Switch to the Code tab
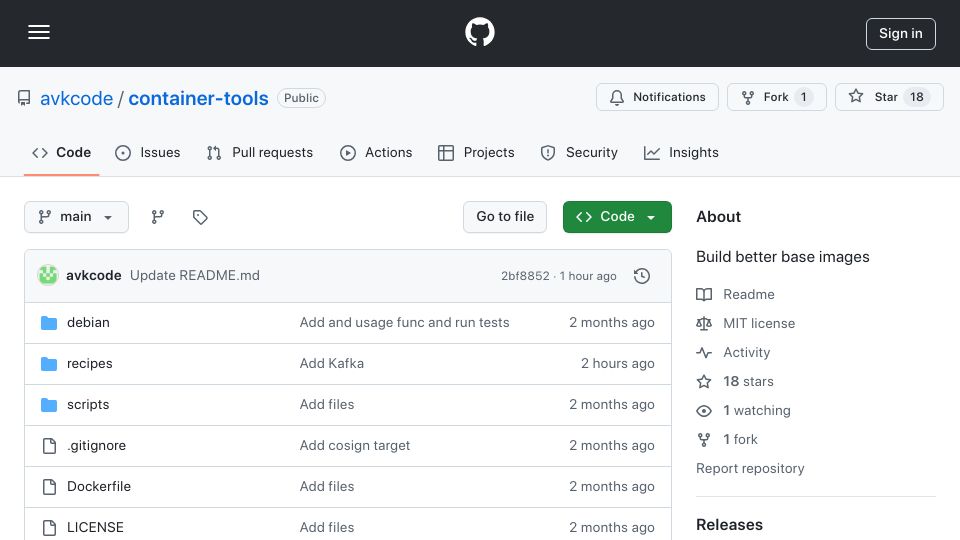 point(61,152)
